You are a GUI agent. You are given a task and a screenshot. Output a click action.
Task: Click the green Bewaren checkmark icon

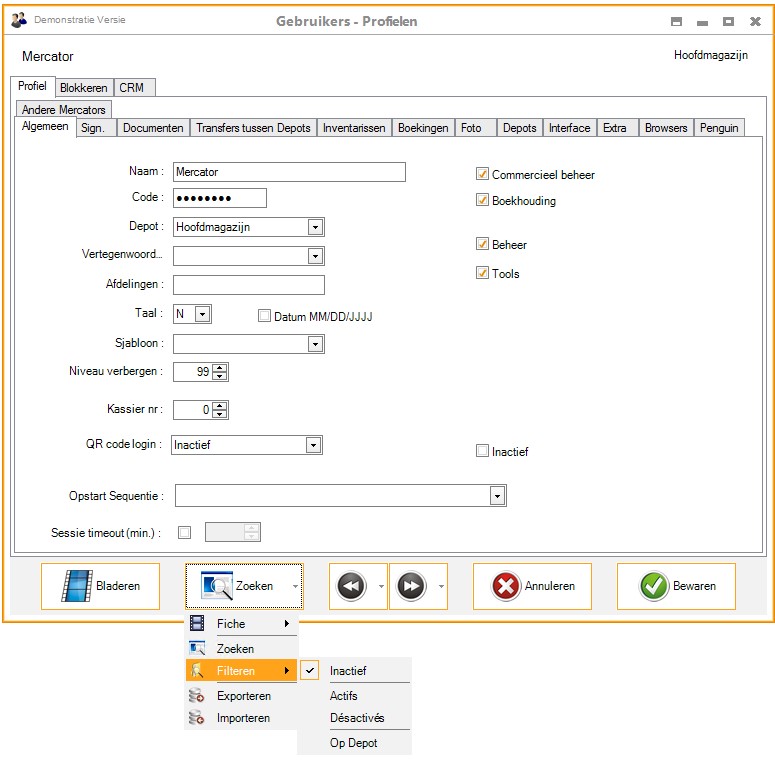tap(654, 586)
